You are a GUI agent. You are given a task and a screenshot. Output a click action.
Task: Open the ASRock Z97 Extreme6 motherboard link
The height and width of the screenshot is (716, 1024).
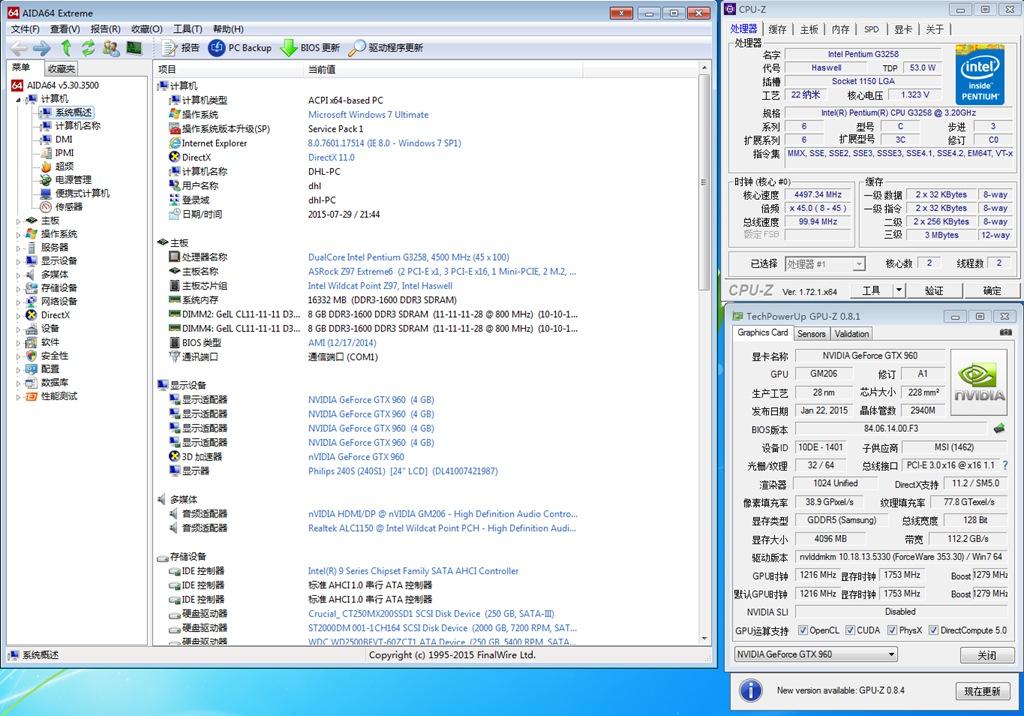click(x=442, y=271)
